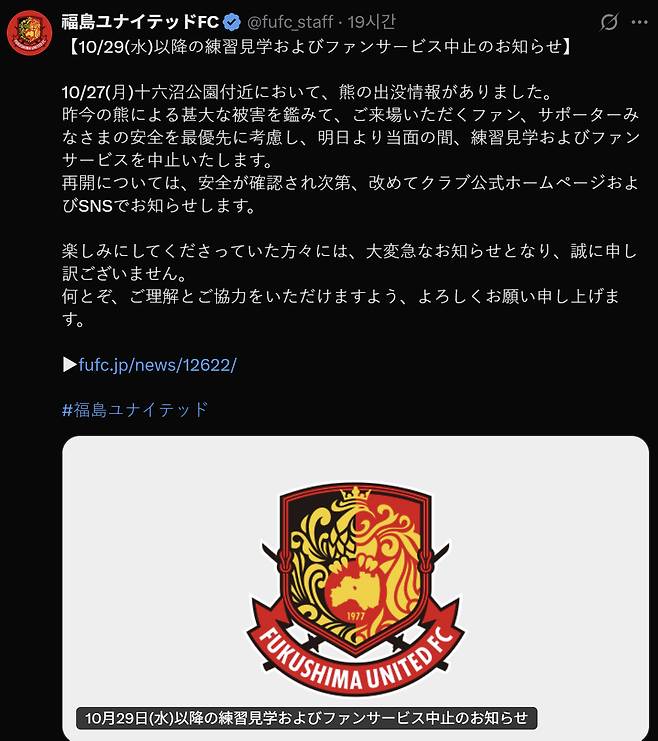Open the fufc.jp/news/12622/ link
The width and height of the screenshot is (658, 741).
157,365
